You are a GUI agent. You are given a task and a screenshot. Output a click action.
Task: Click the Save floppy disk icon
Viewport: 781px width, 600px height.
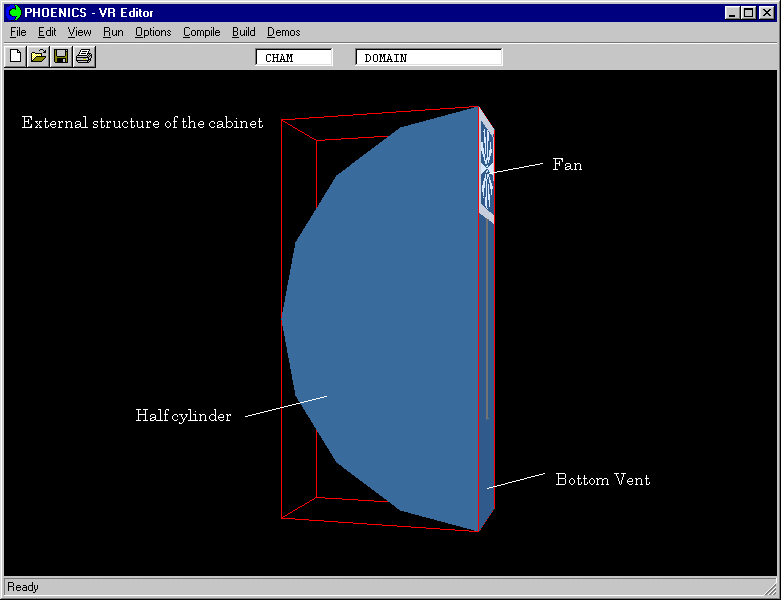coord(61,56)
